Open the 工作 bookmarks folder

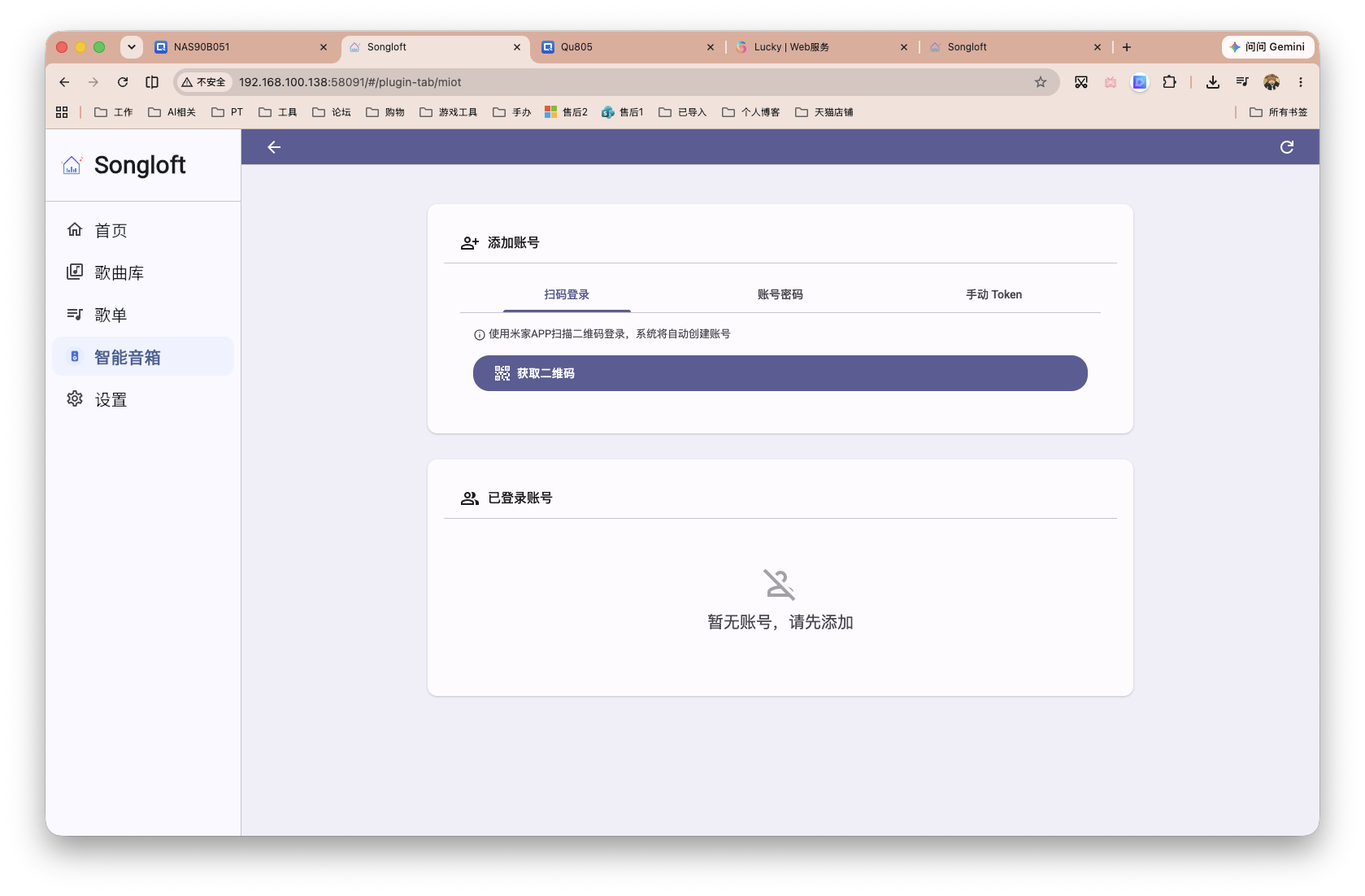(x=114, y=112)
